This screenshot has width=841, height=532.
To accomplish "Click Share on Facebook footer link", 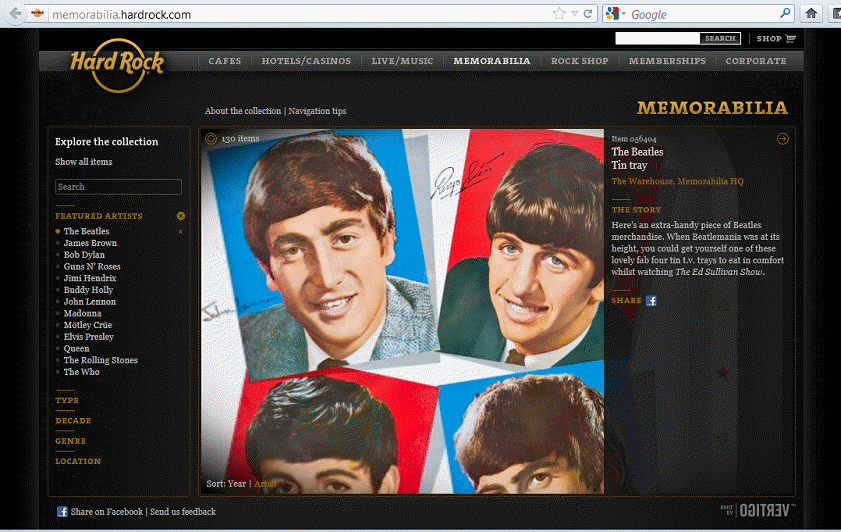I will pyautogui.click(x=107, y=512).
